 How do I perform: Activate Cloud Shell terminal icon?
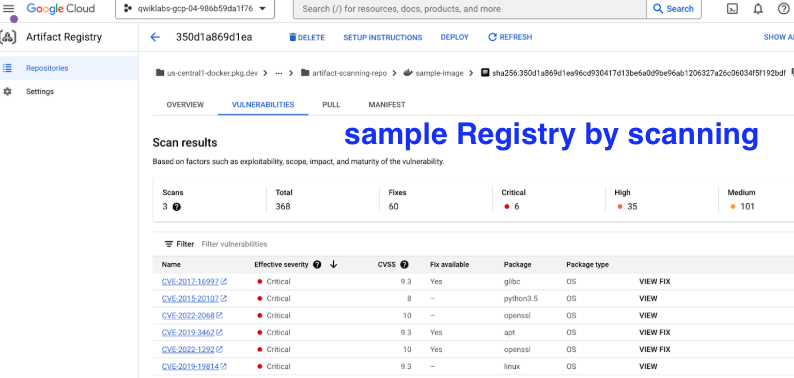(732, 9)
